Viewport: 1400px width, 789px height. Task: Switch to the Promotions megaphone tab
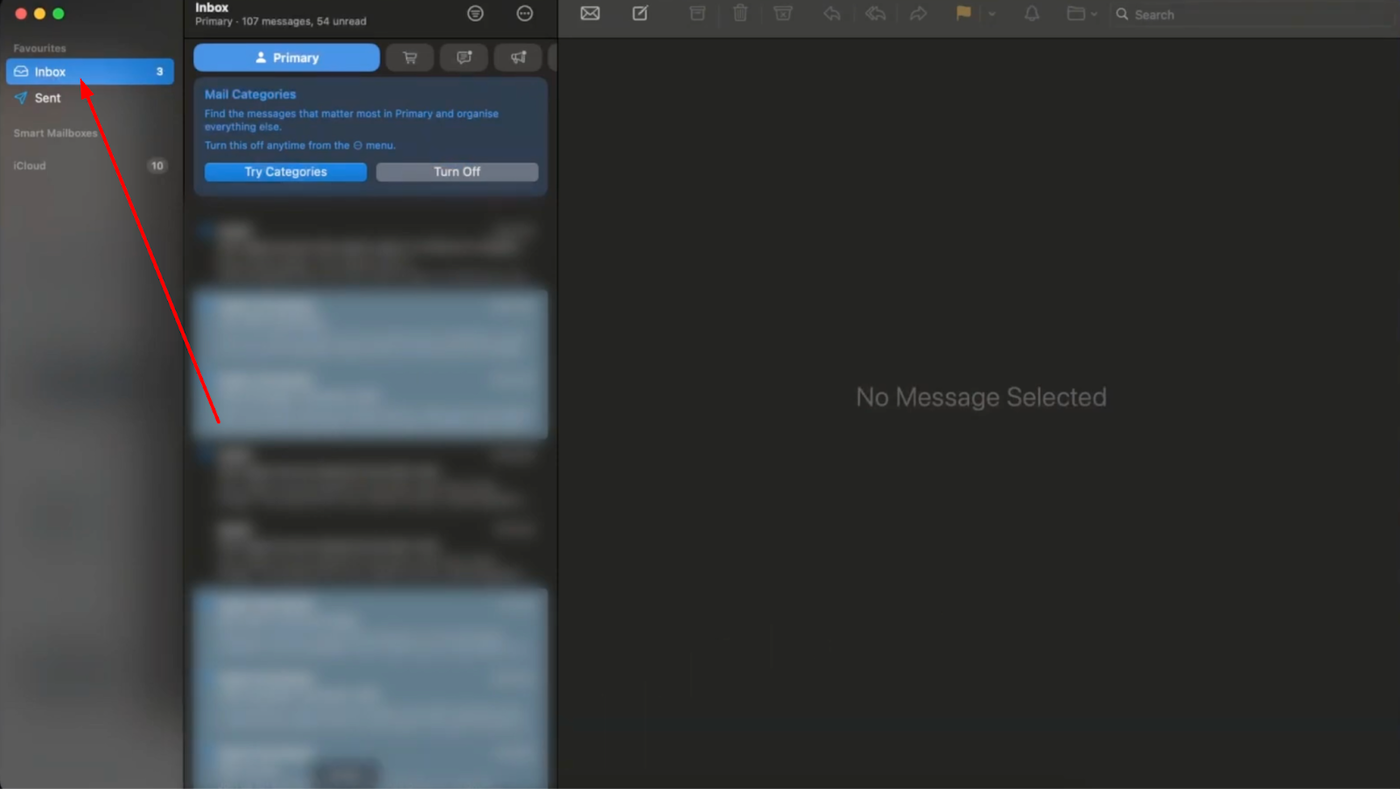(x=518, y=58)
